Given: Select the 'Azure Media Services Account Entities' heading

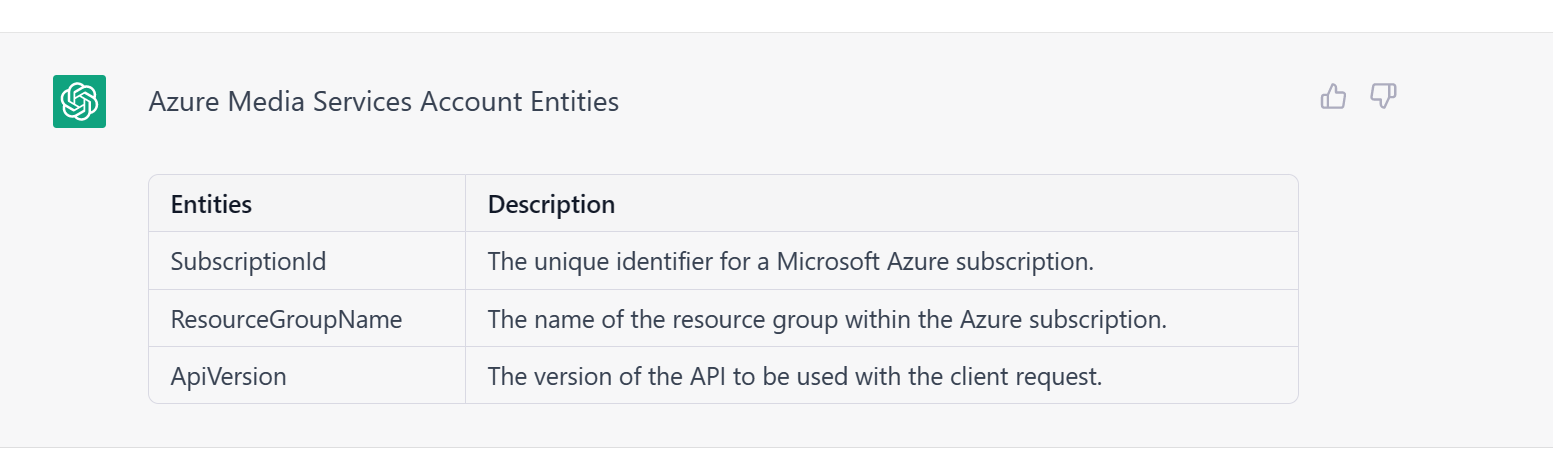Looking at the screenshot, I should [384, 102].
